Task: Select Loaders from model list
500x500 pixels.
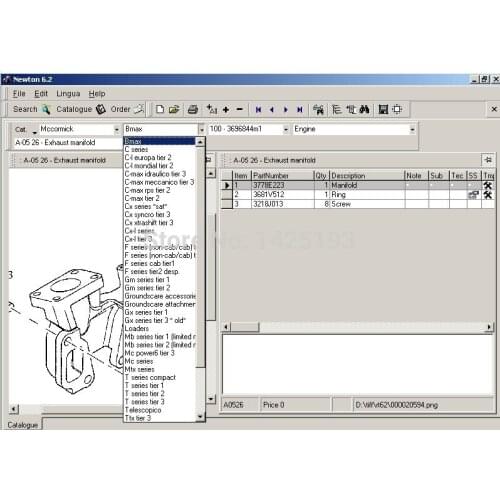Action: (x=159, y=328)
